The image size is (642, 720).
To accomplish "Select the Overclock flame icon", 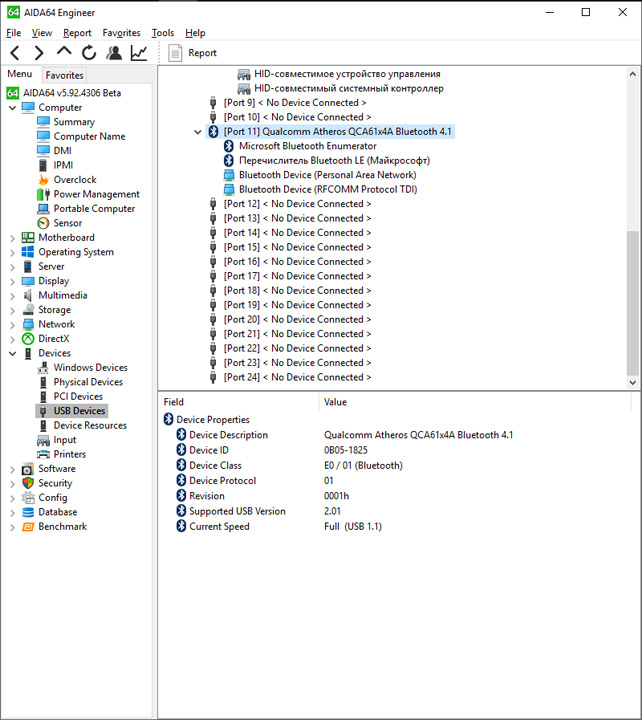I will coord(43,180).
